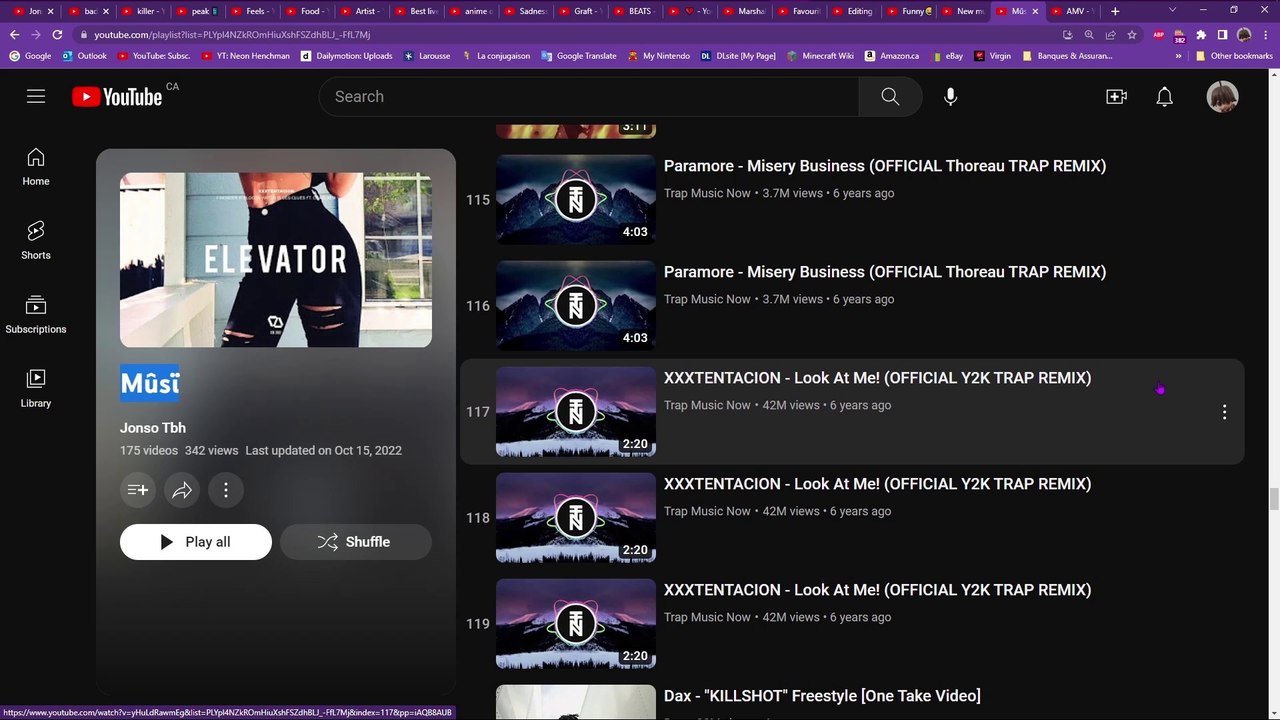1280x720 pixels.
Task: Open Dax "KILLSHOT" Freestyle video title
Action: click(x=822, y=696)
